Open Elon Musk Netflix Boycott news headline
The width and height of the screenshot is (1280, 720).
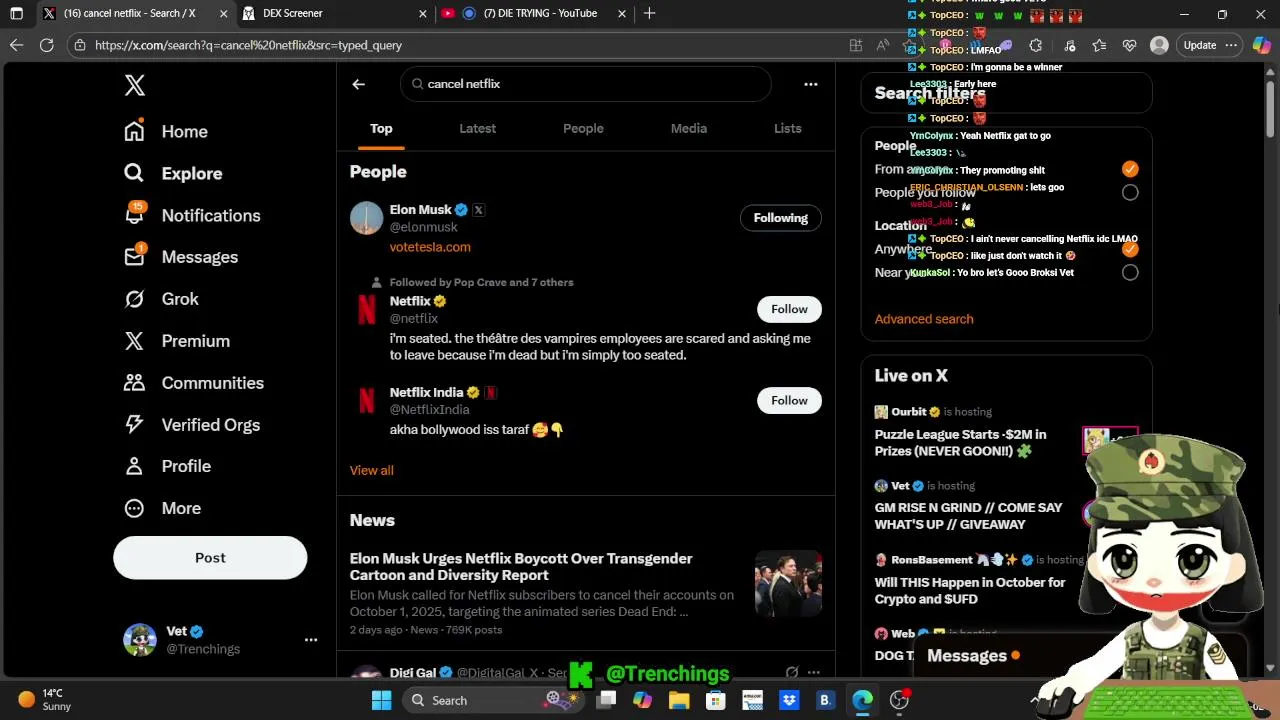pyautogui.click(x=521, y=567)
